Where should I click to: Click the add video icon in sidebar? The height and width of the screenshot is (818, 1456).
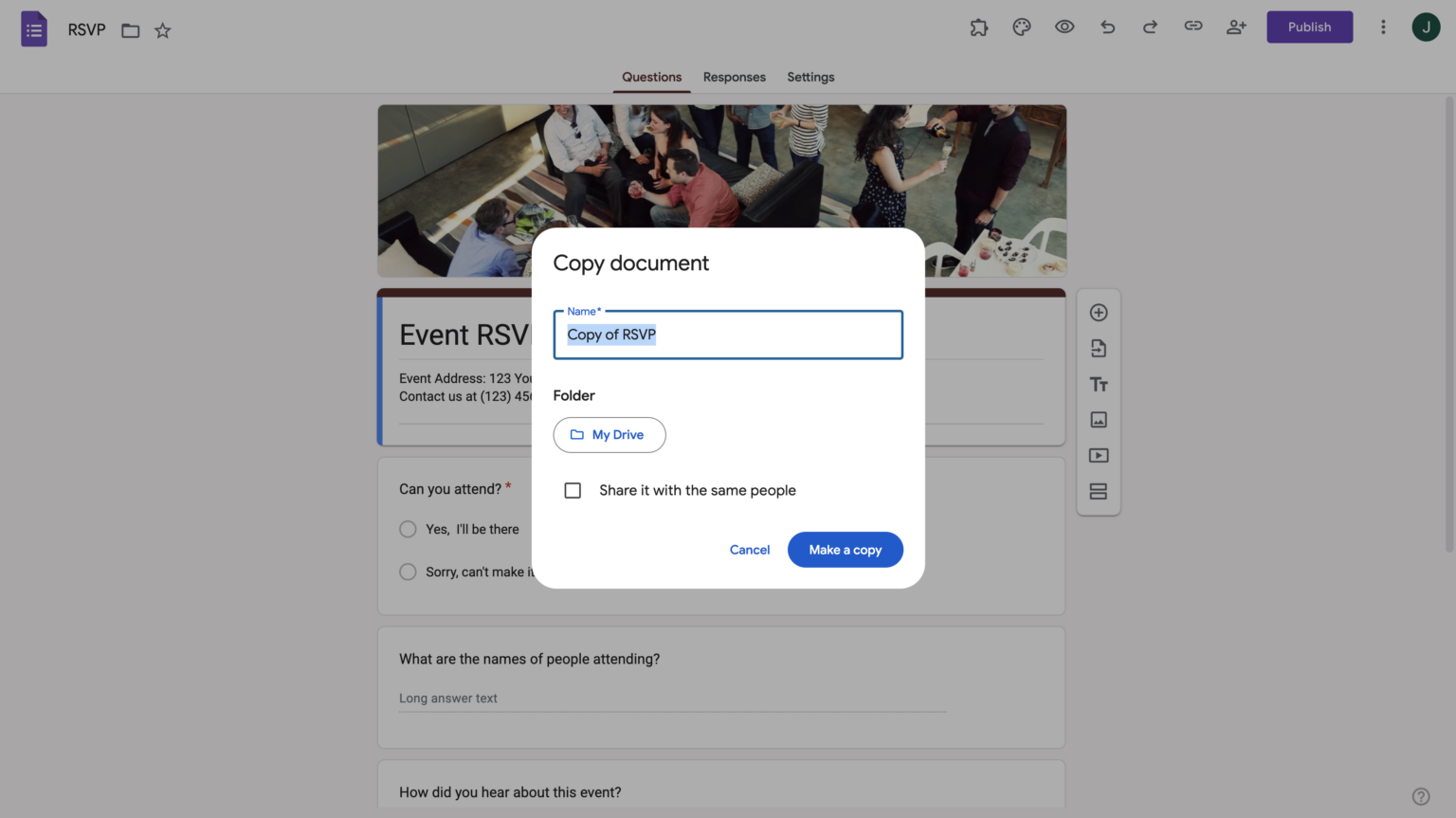pyautogui.click(x=1099, y=455)
